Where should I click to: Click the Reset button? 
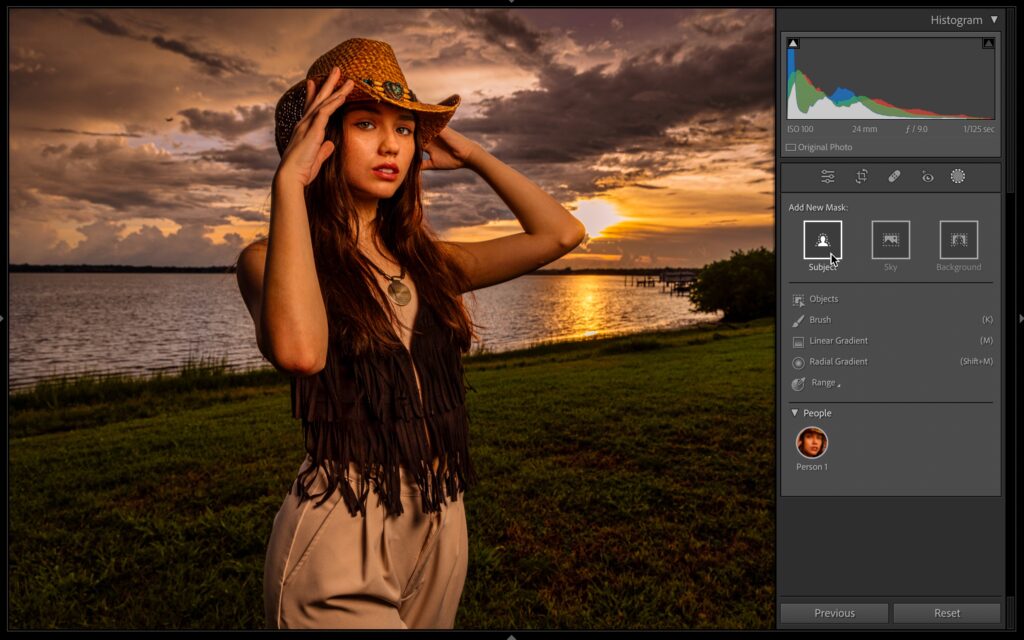pyautogui.click(x=946, y=613)
